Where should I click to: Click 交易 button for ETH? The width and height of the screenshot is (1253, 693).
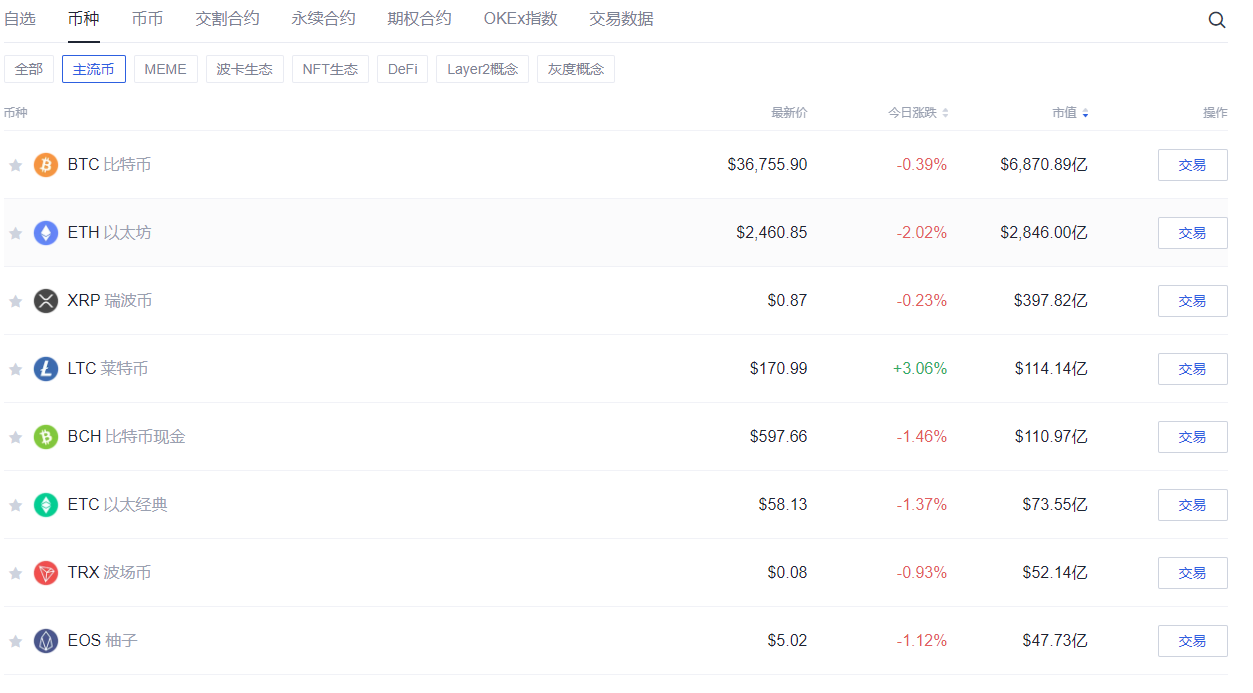coord(1193,233)
